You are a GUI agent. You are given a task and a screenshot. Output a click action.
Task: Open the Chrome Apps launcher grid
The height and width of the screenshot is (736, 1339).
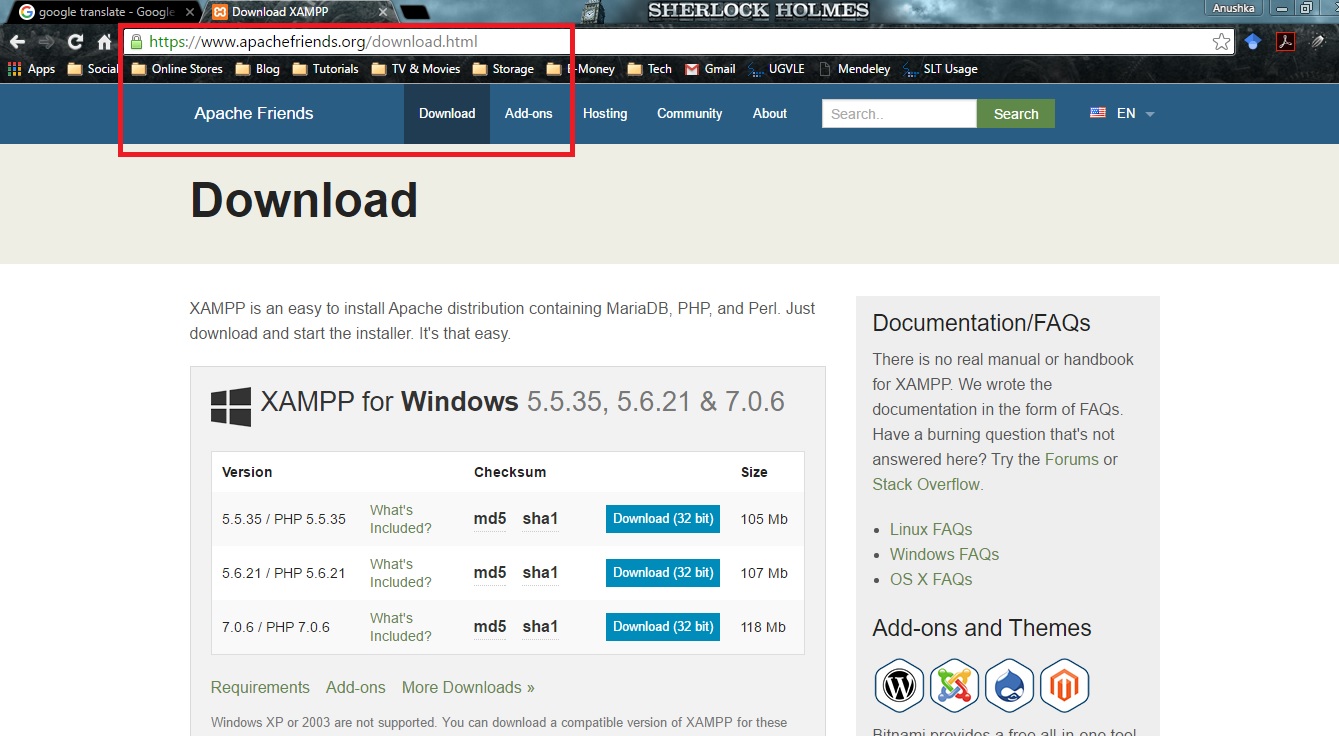coord(13,68)
